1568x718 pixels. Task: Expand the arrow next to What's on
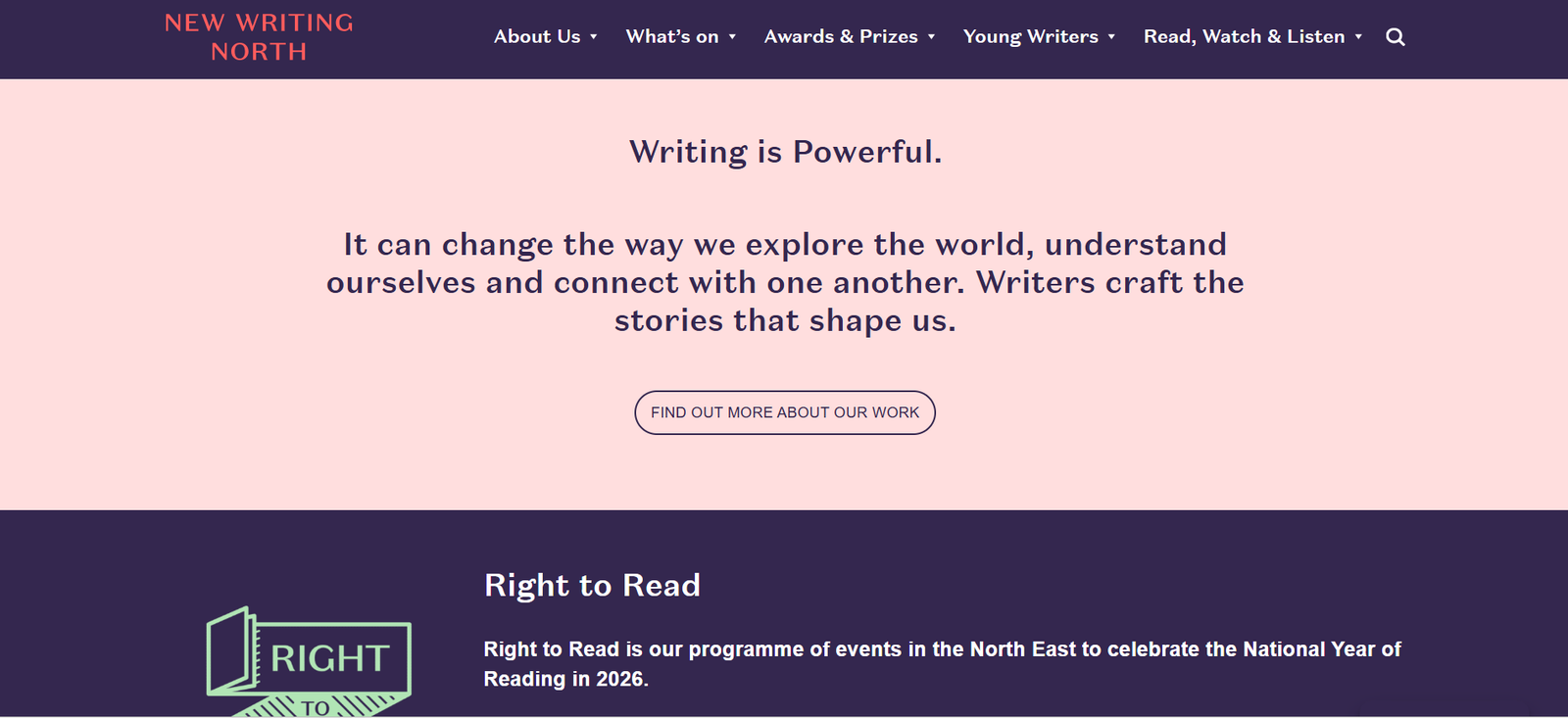(732, 37)
